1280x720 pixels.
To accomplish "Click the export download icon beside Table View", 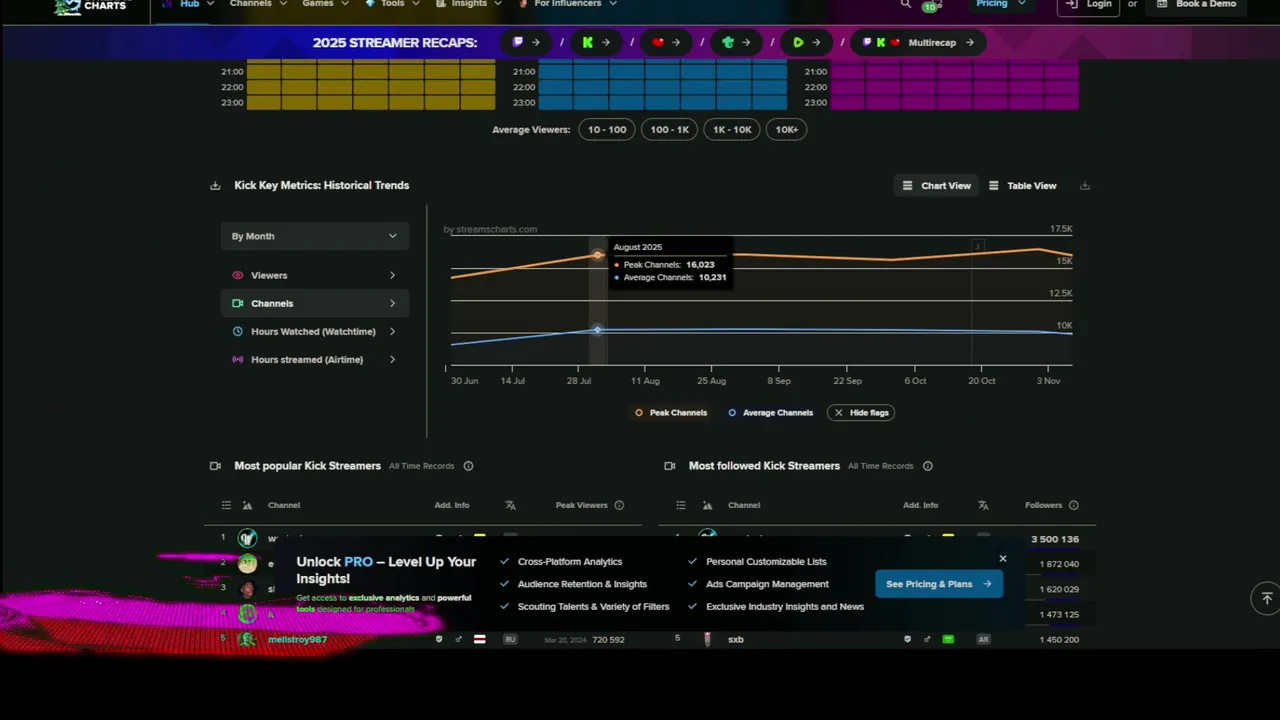I will [x=1085, y=185].
